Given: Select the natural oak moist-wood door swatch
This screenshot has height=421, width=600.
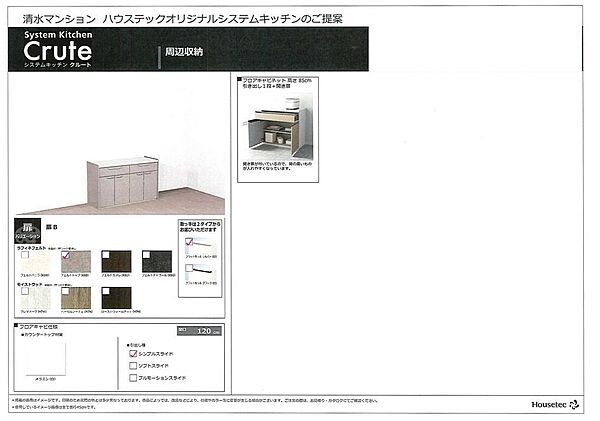Looking at the screenshot, I should 76,298.
